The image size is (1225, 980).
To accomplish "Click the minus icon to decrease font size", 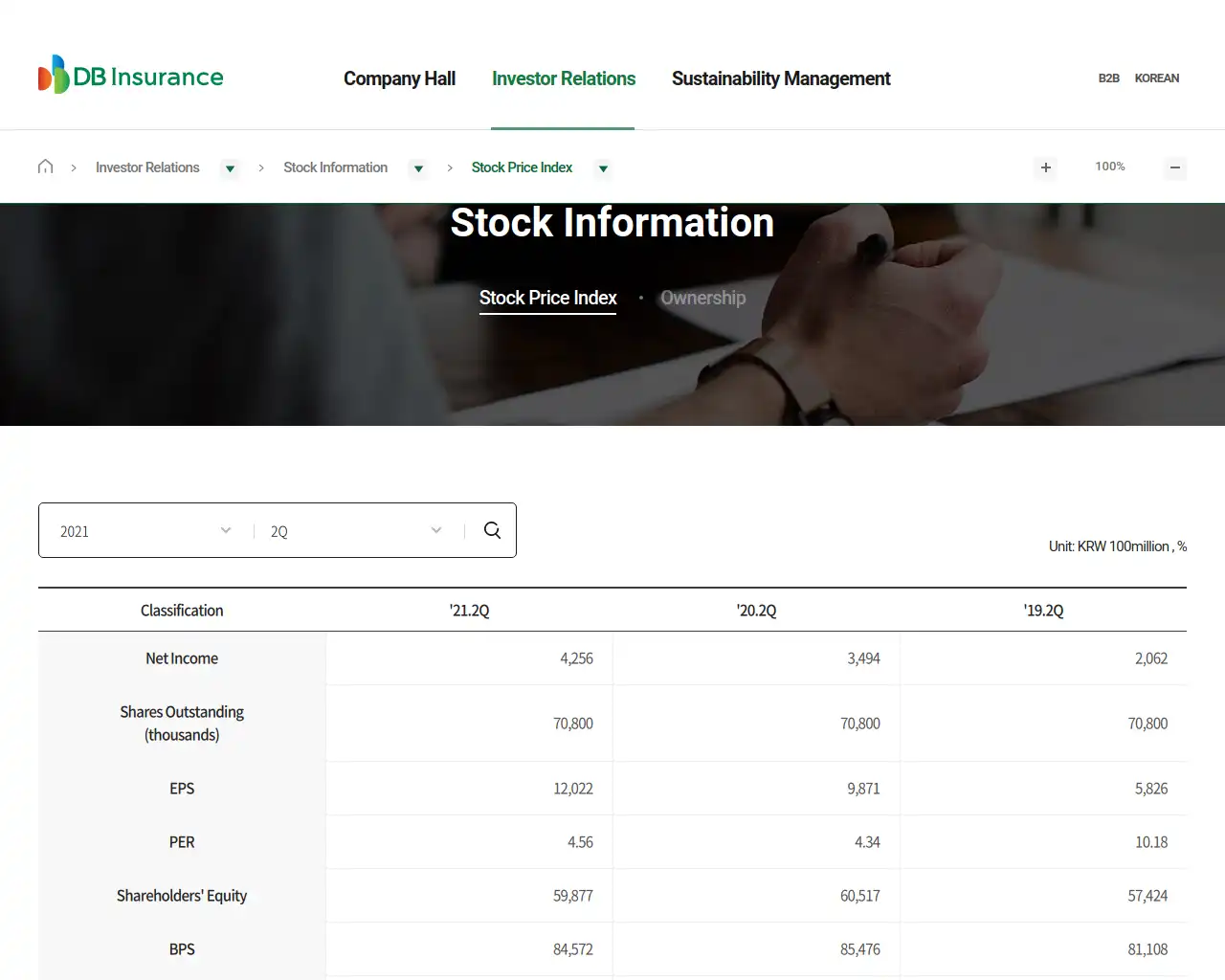I will coord(1175,167).
